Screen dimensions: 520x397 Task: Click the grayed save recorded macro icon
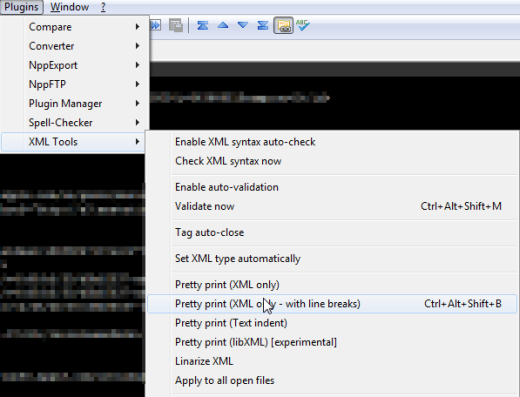(176, 25)
